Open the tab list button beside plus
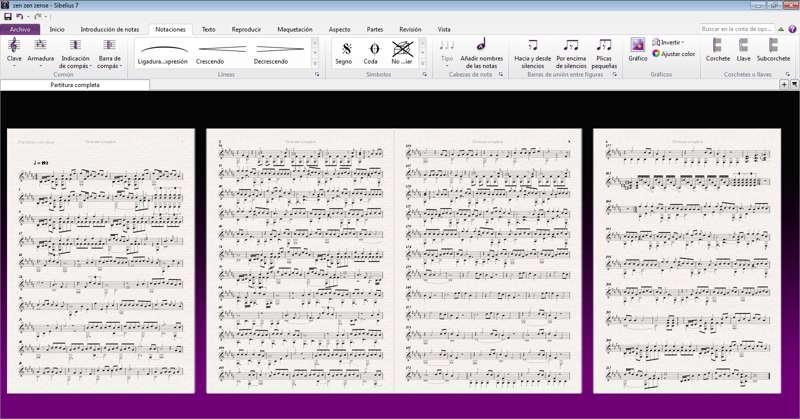The height and width of the screenshot is (419, 800). click(x=794, y=85)
